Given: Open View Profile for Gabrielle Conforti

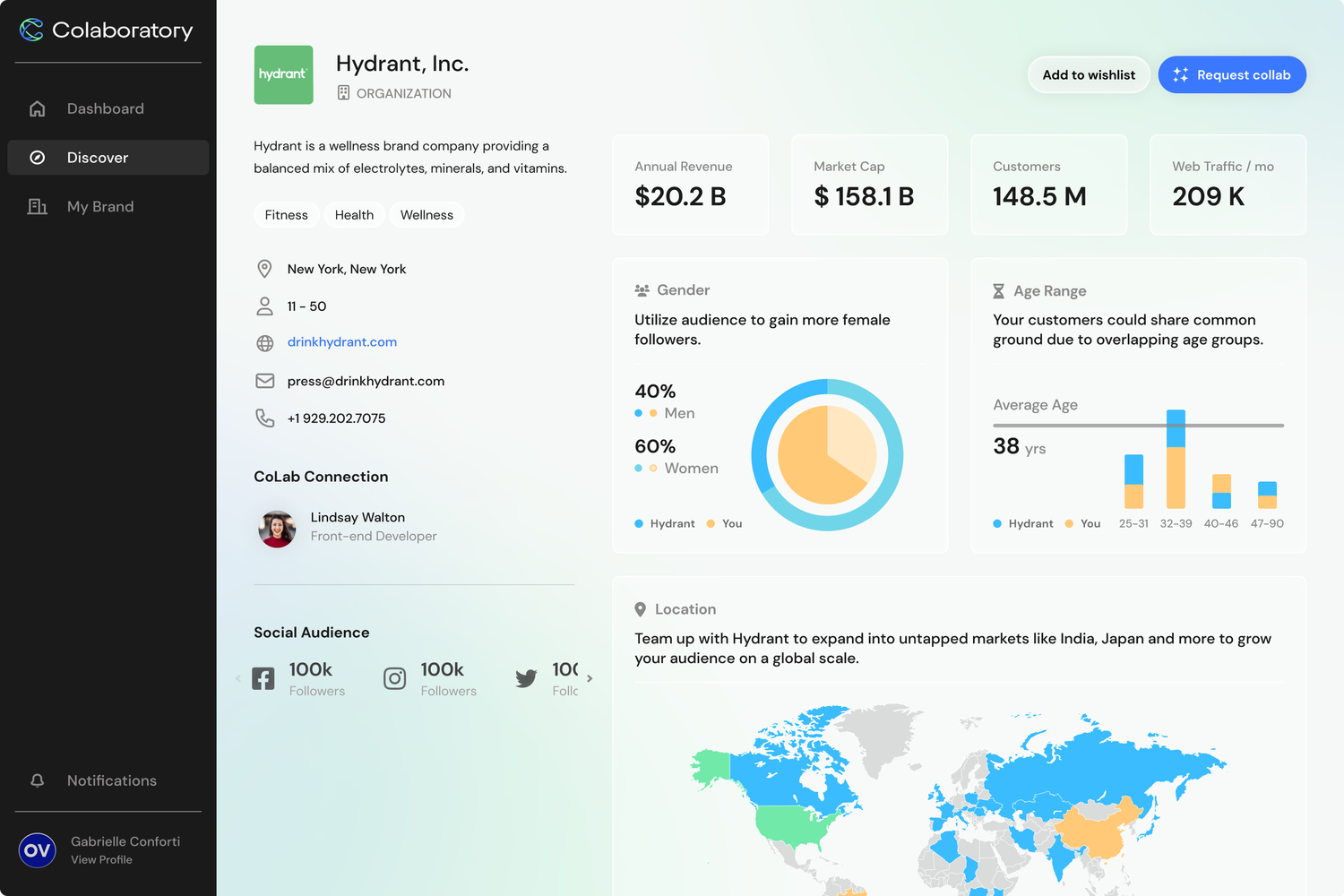Looking at the screenshot, I should (x=102, y=860).
